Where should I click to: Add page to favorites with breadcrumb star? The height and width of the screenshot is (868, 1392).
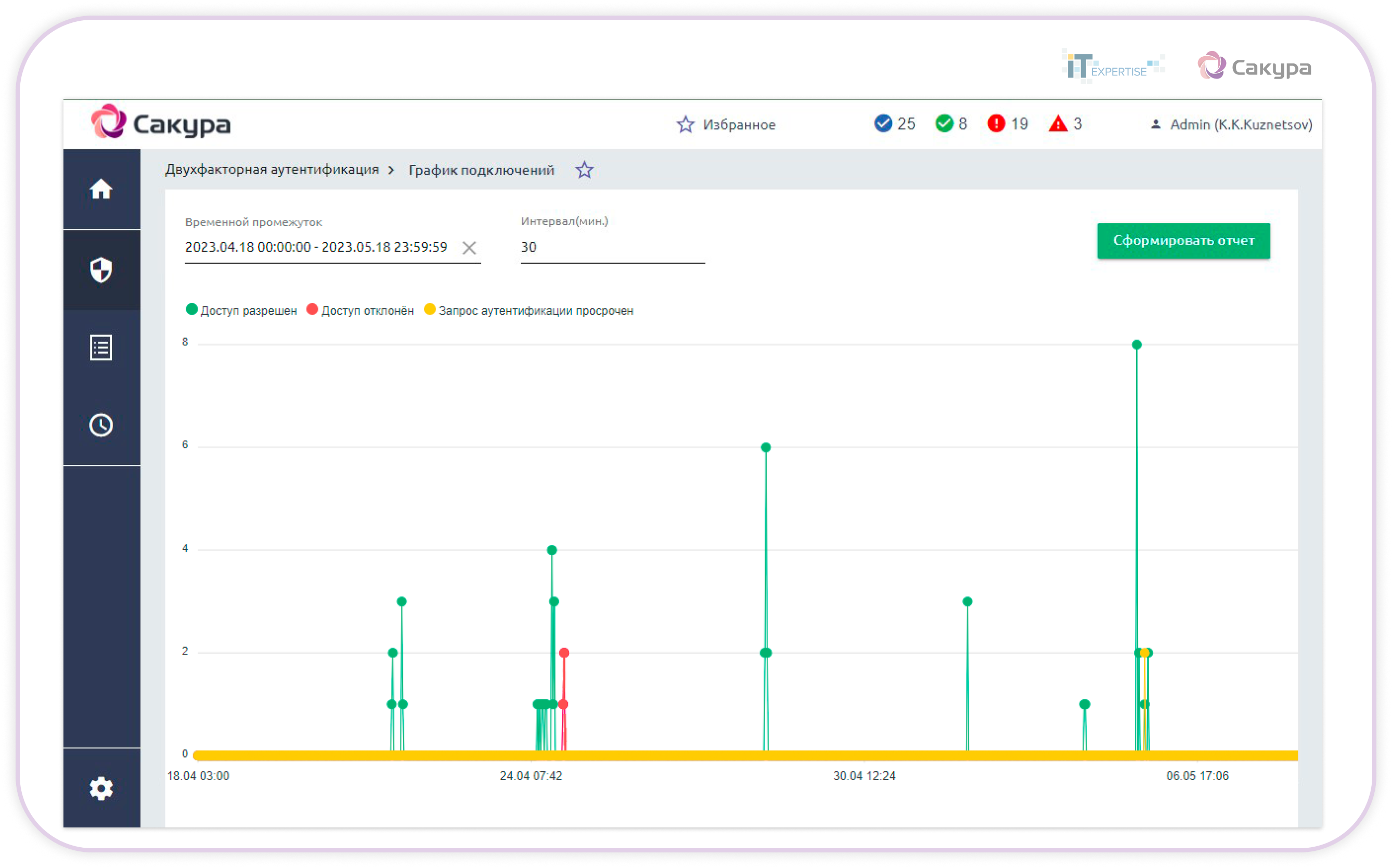coord(584,170)
